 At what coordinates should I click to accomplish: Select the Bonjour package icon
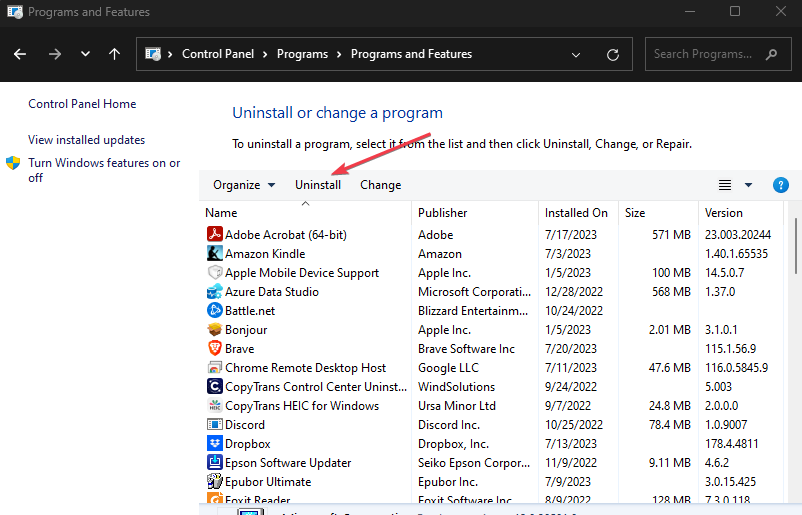pyautogui.click(x=214, y=329)
